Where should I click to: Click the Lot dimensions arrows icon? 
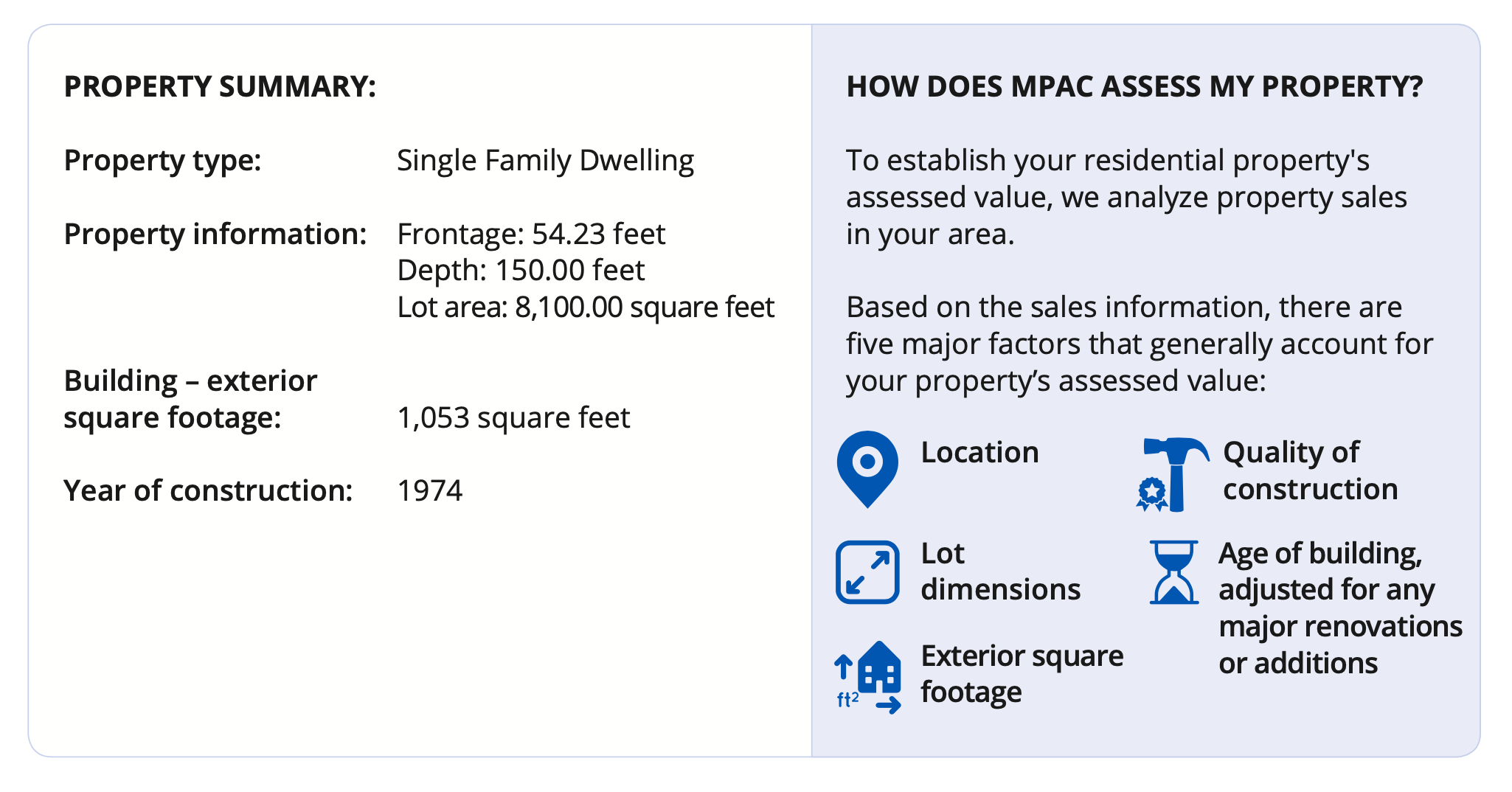click(x=867, y=572)
